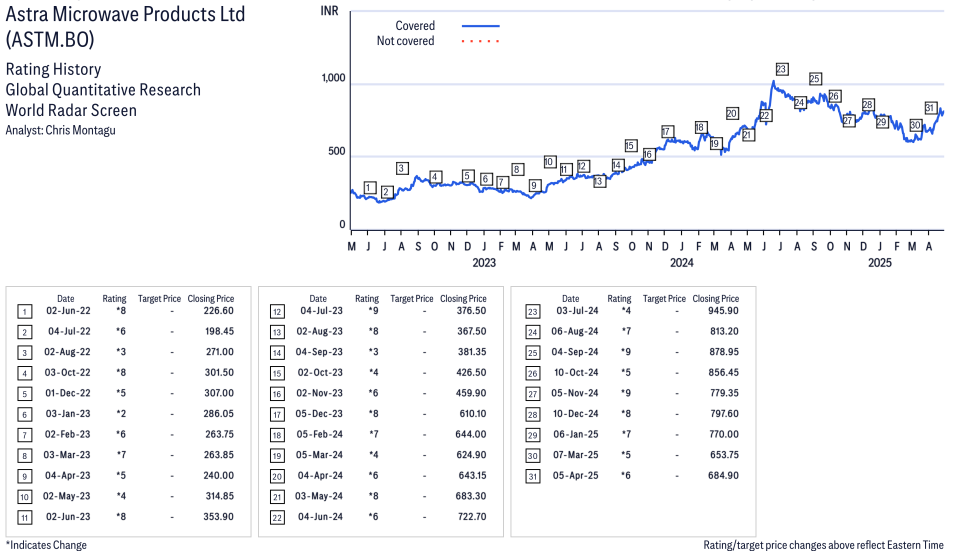Click closing price '653.75'
The height and width of the screenshot is (551, 955).
(x=724, y=455)
